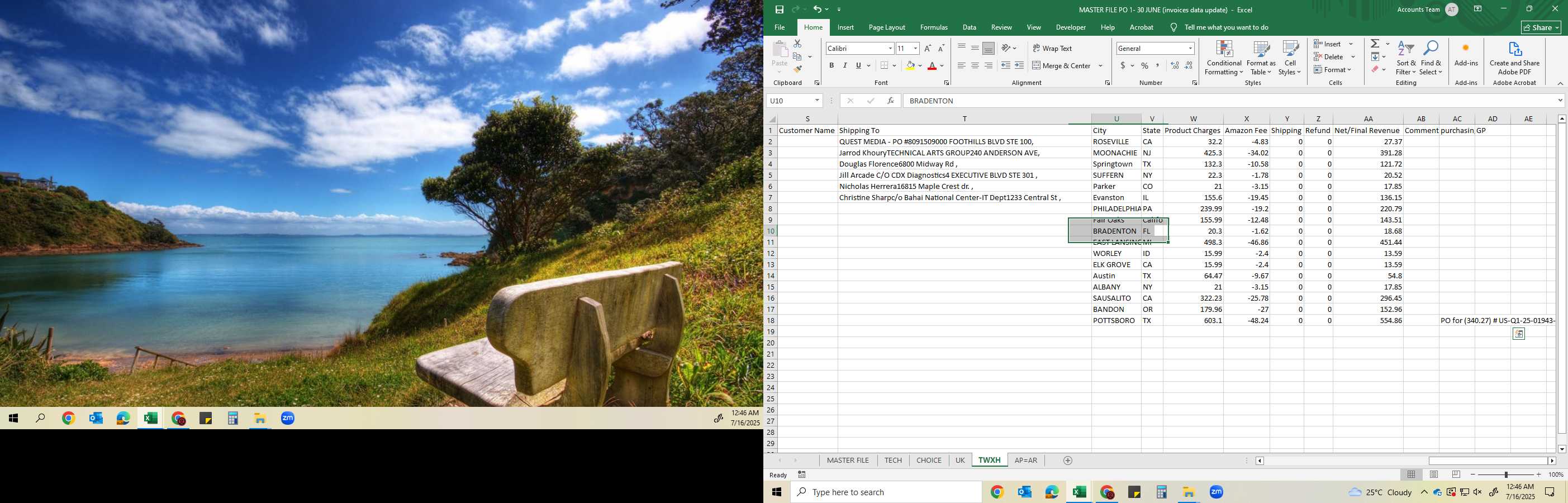Open Outlook from the right Windows taskbar
Screen dimensions: 1568x503
[1024, 492]
